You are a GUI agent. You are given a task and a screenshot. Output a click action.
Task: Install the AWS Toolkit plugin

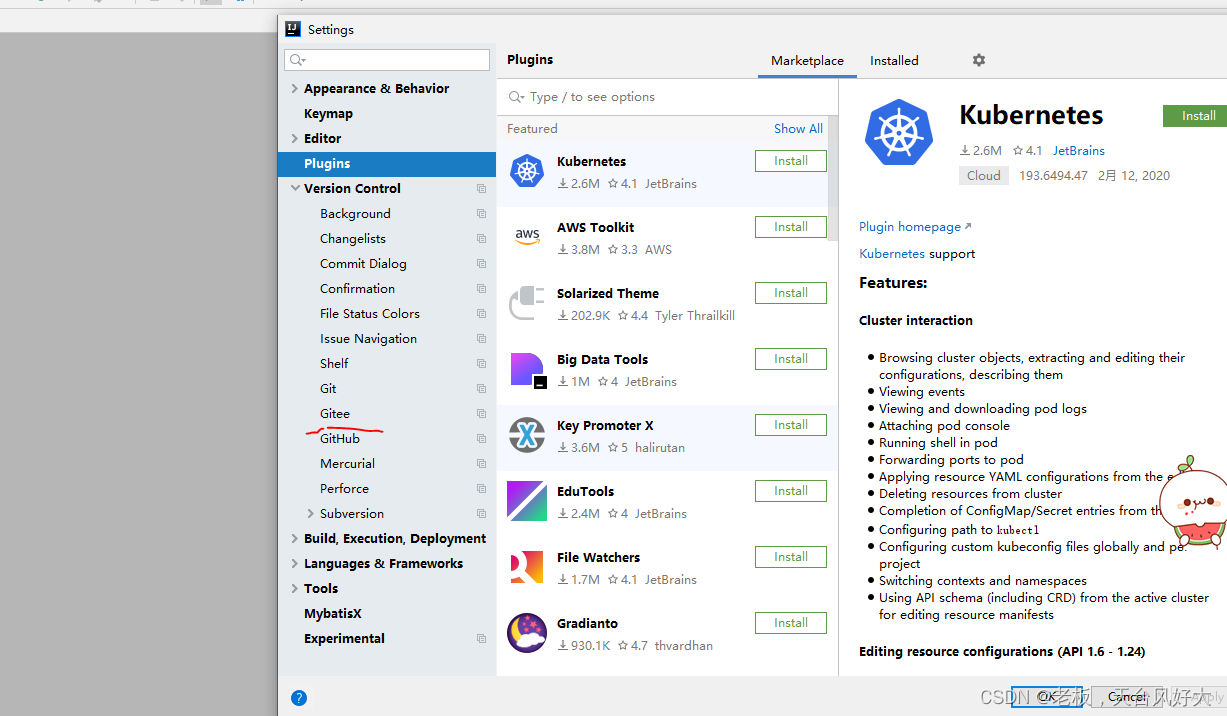coord(790,227)
